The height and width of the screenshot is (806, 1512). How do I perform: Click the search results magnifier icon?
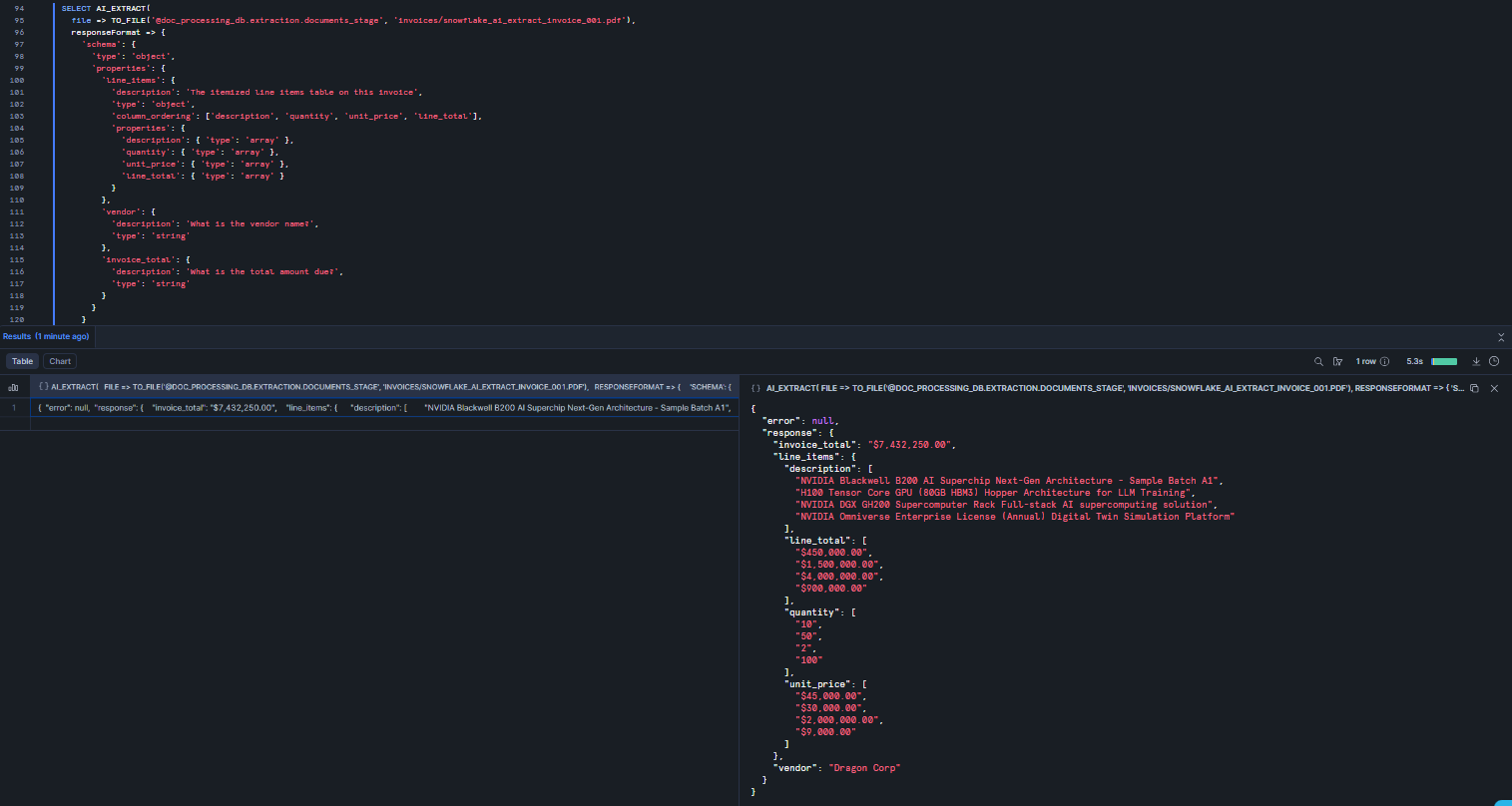coord(1318,361)
